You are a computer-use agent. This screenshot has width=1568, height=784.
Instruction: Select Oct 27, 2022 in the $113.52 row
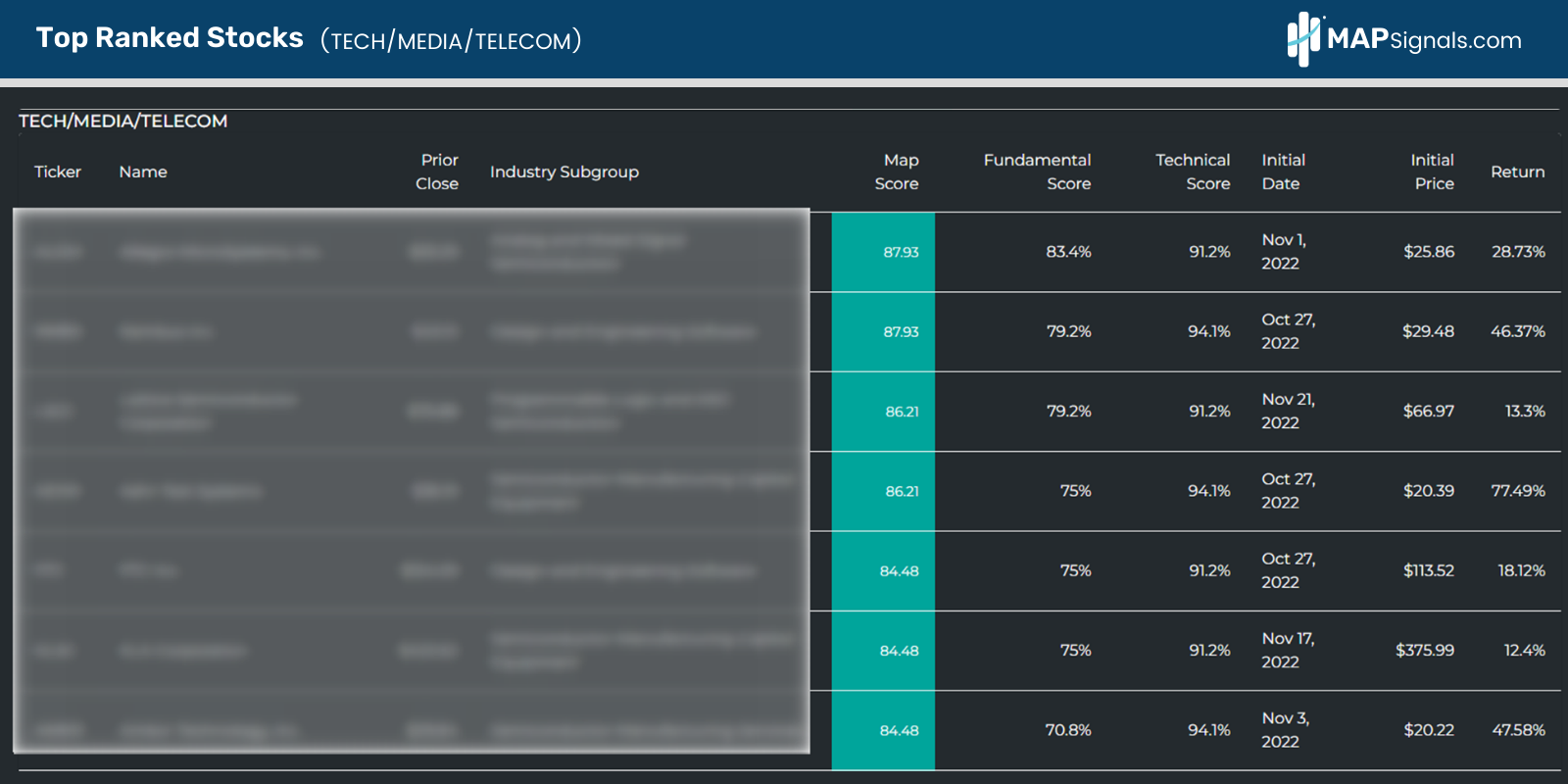point(1289,570)
